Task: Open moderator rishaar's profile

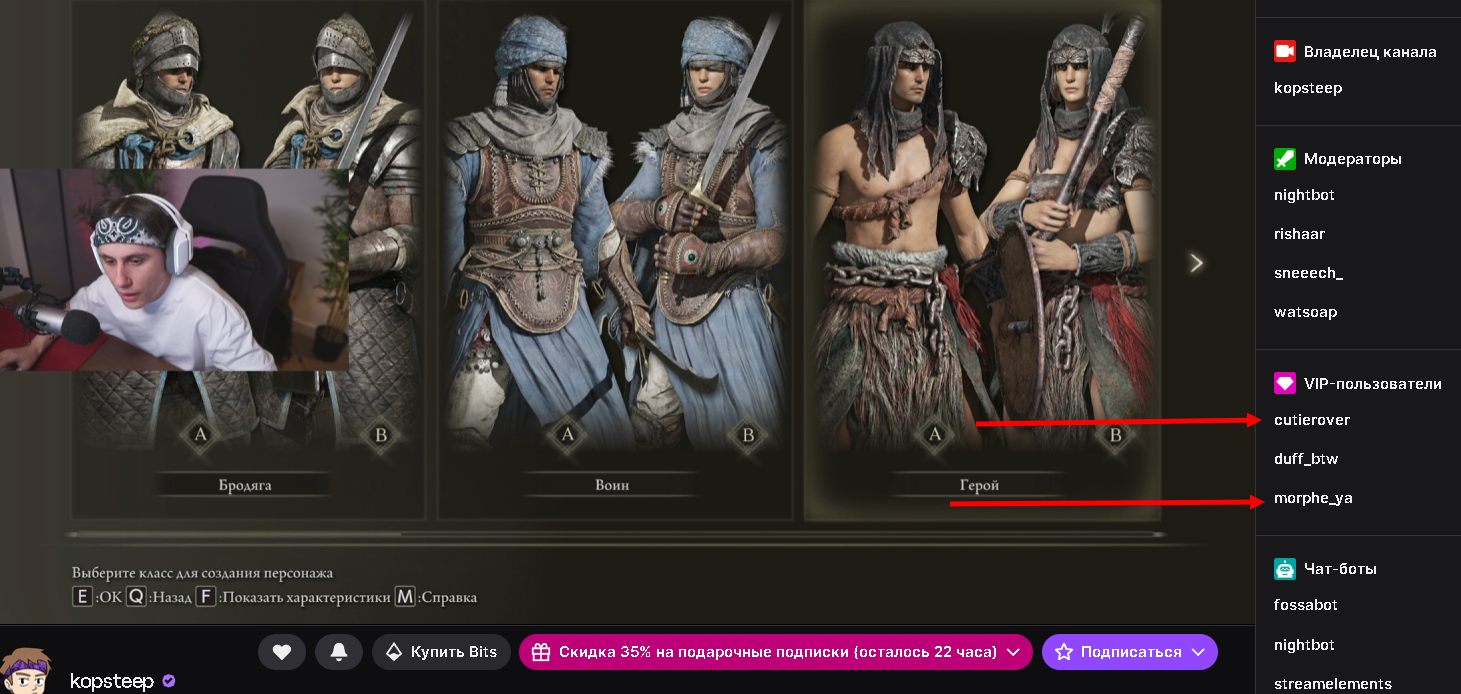Action: click(x=1299, y=234)
